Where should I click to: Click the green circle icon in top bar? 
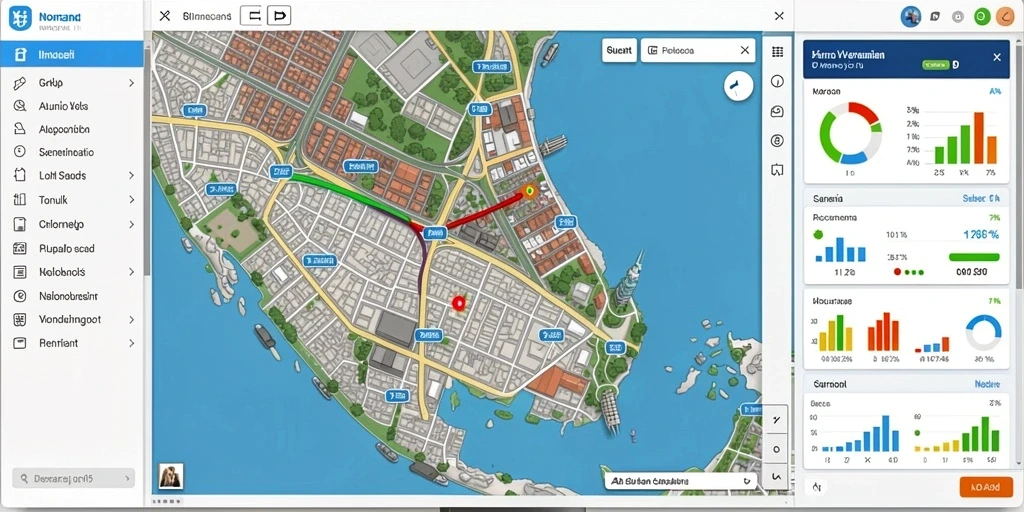pos(982,16)
